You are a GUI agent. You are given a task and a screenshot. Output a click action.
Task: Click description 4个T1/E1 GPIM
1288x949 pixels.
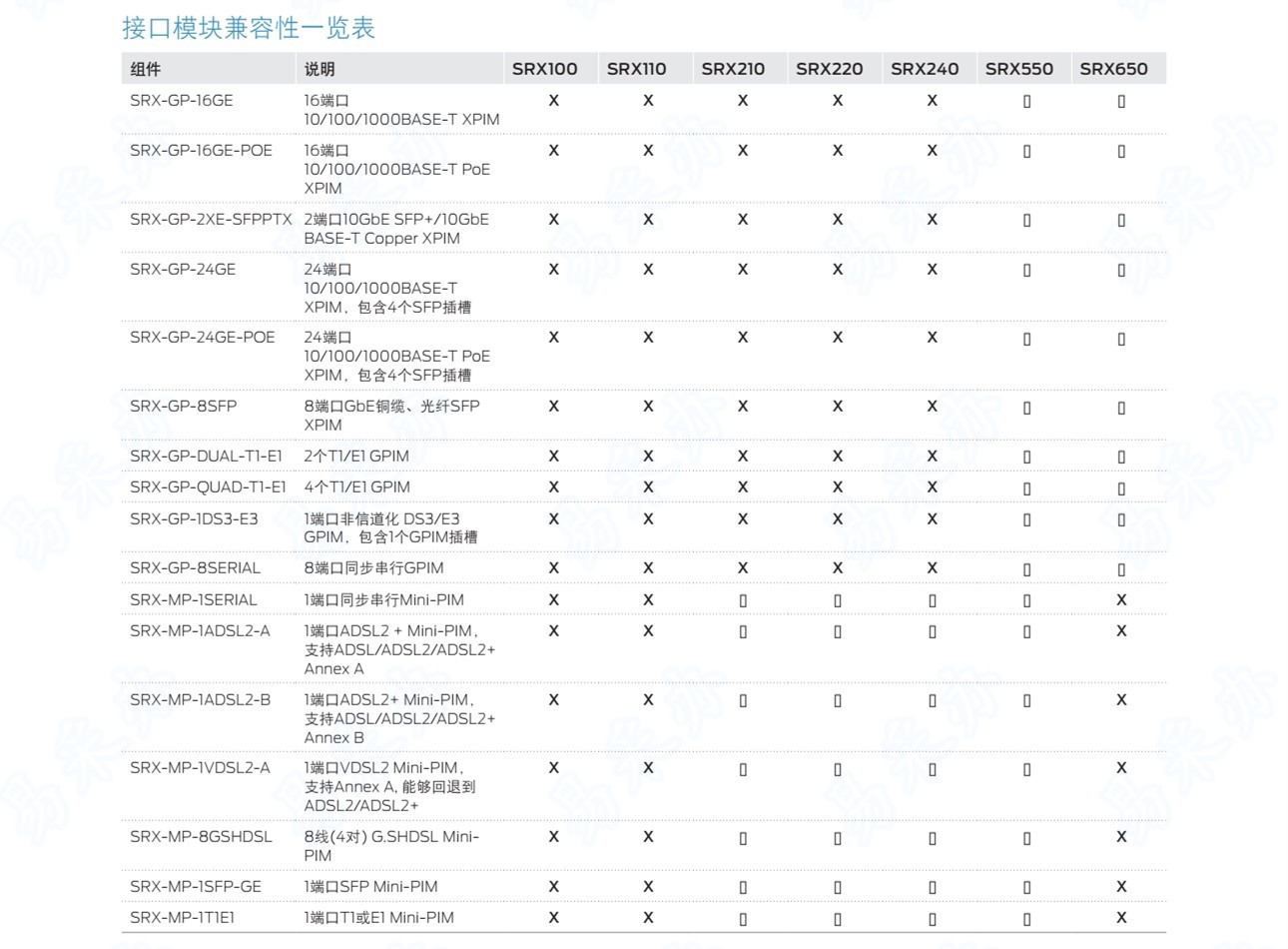[x=357, y=487]
